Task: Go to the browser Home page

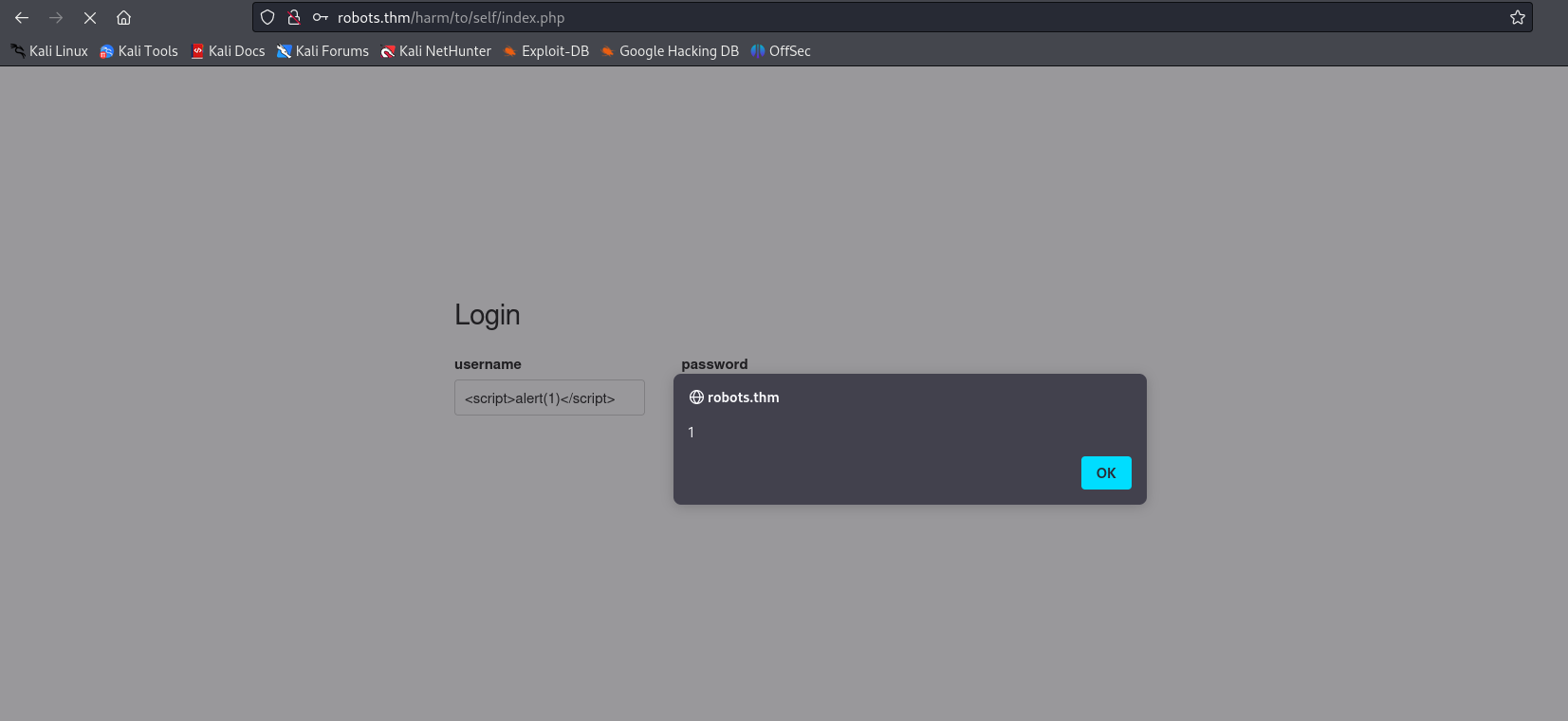Action: [x=123, y=18]
